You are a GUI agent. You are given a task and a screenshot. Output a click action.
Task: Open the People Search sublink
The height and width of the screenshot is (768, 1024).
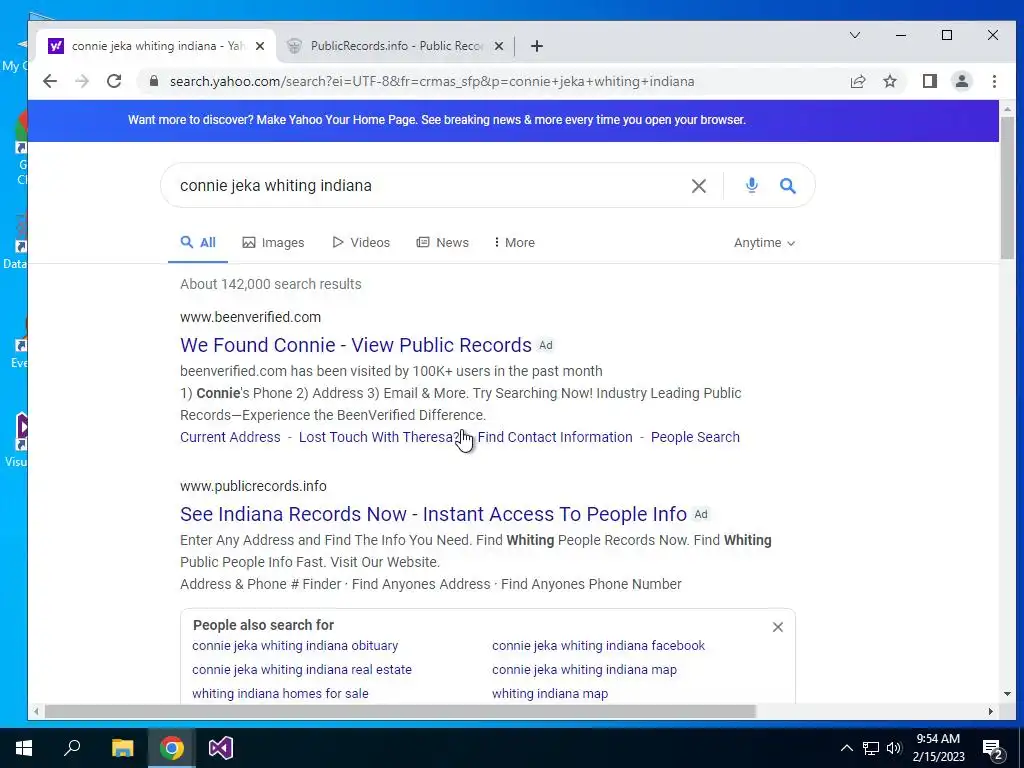[x=695, y=437]
